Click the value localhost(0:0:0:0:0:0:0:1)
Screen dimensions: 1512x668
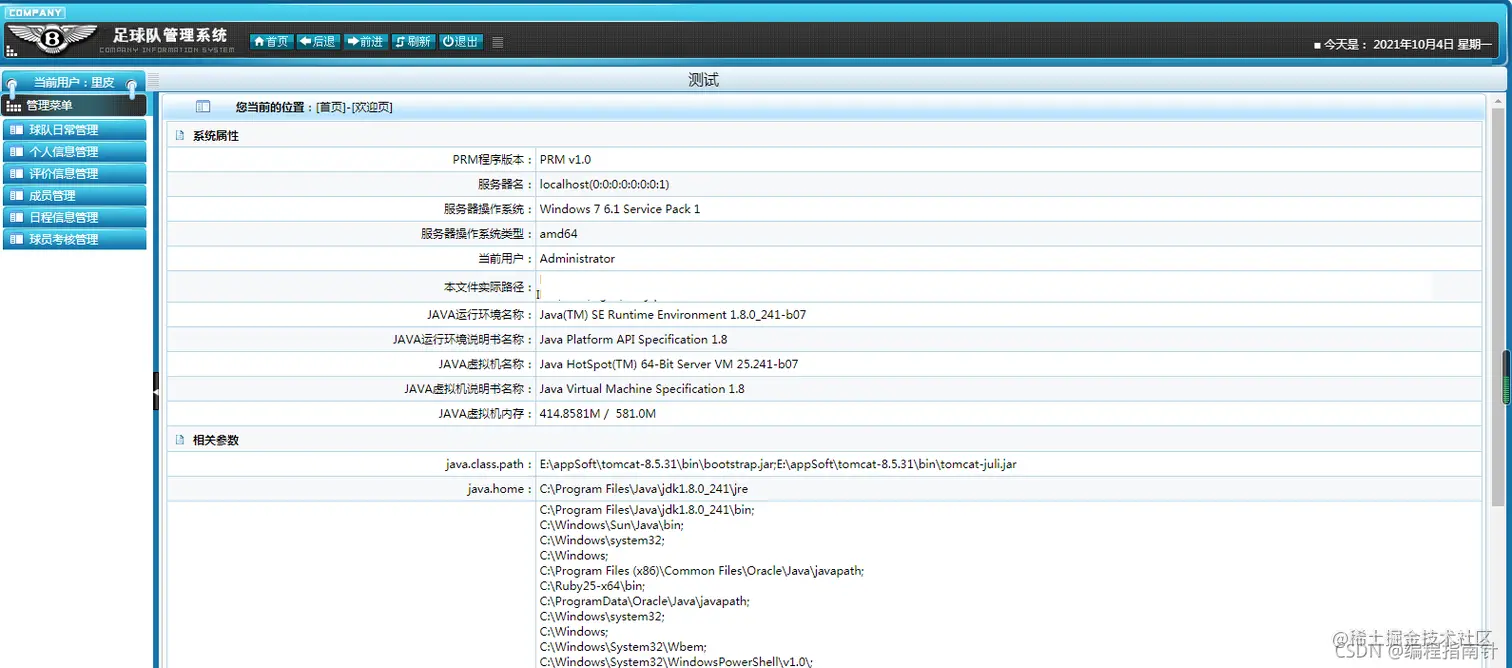[604, 185]
